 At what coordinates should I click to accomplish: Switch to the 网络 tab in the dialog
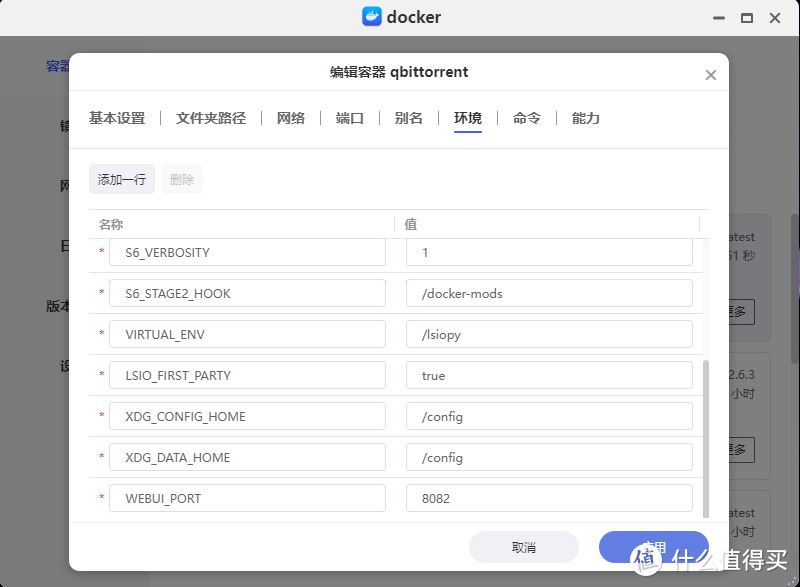coord(291,117)
